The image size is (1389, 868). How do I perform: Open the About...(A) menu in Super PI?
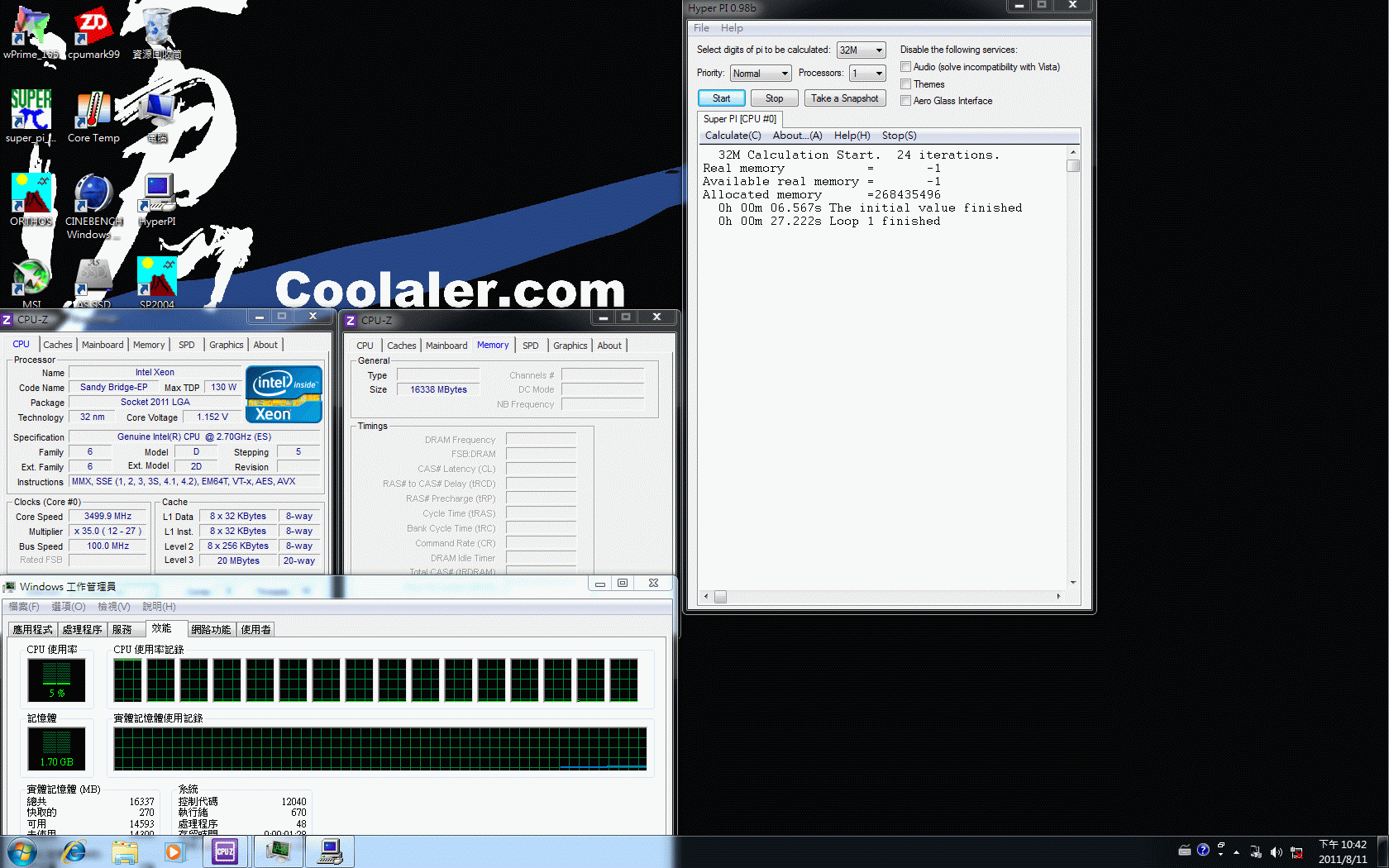pyautogui.click(x=797, y=136)
